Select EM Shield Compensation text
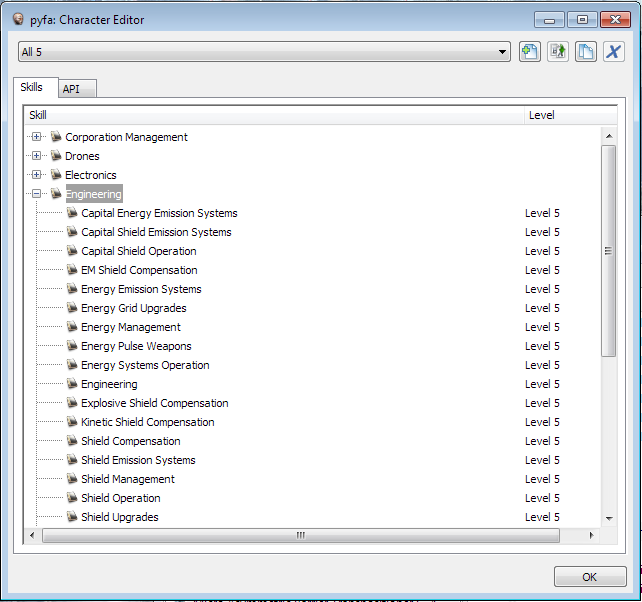Image resolution: width=642 pixels, height=602 pixels. tap(139, 270)
